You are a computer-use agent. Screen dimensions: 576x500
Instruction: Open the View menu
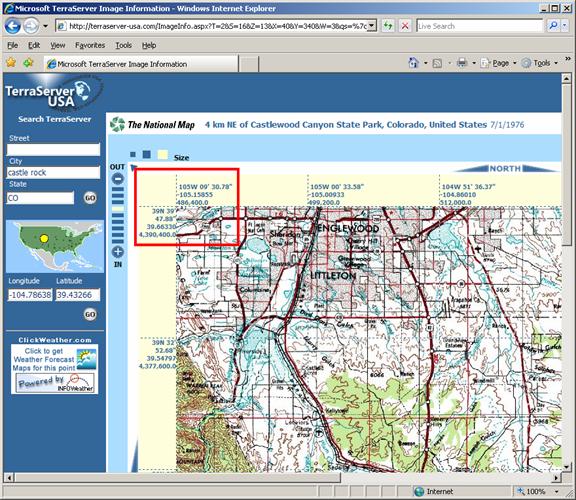click(58, 45)
